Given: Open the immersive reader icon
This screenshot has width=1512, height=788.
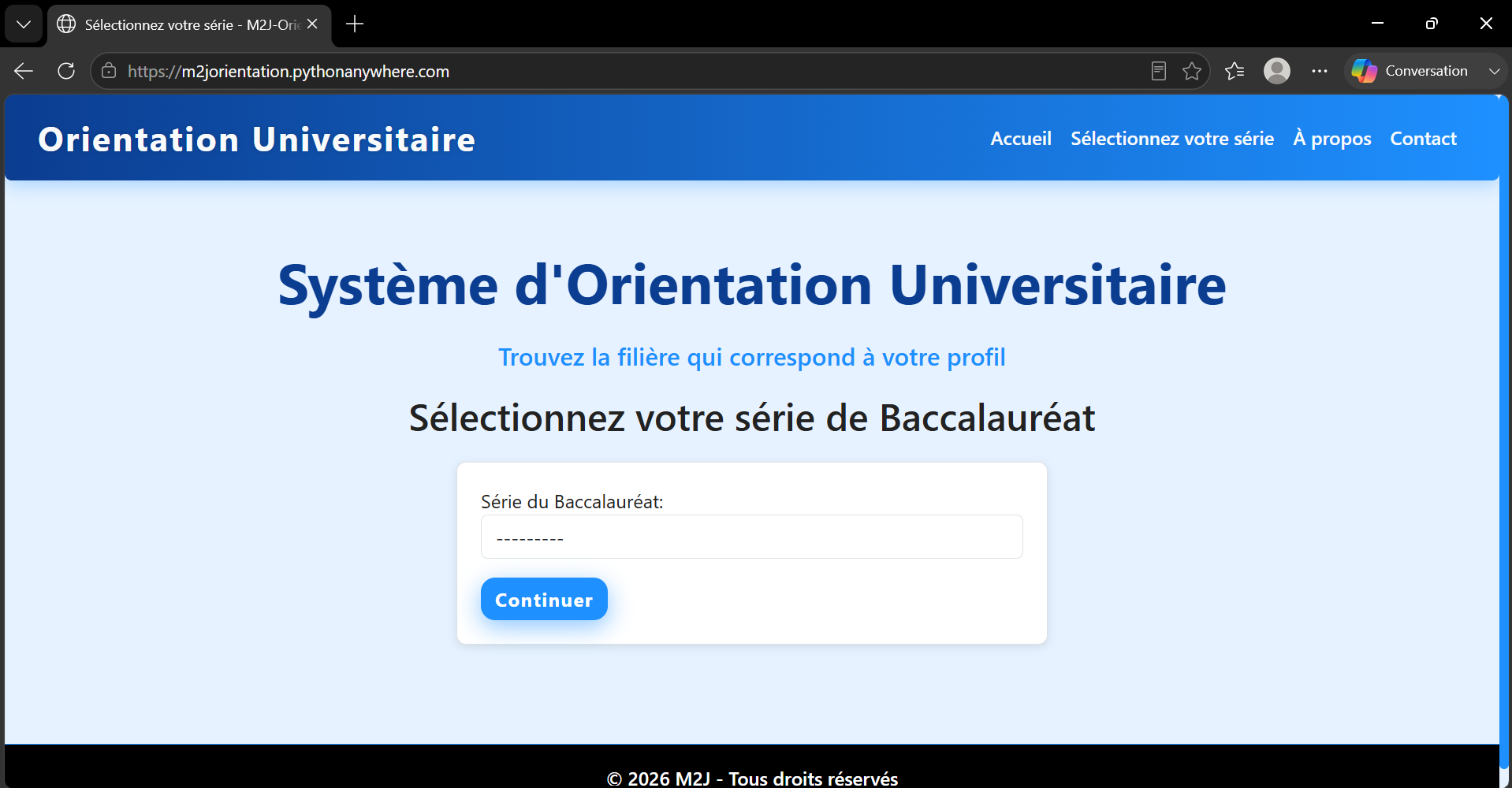Looking at the screenshot, I should point(1159,71).
